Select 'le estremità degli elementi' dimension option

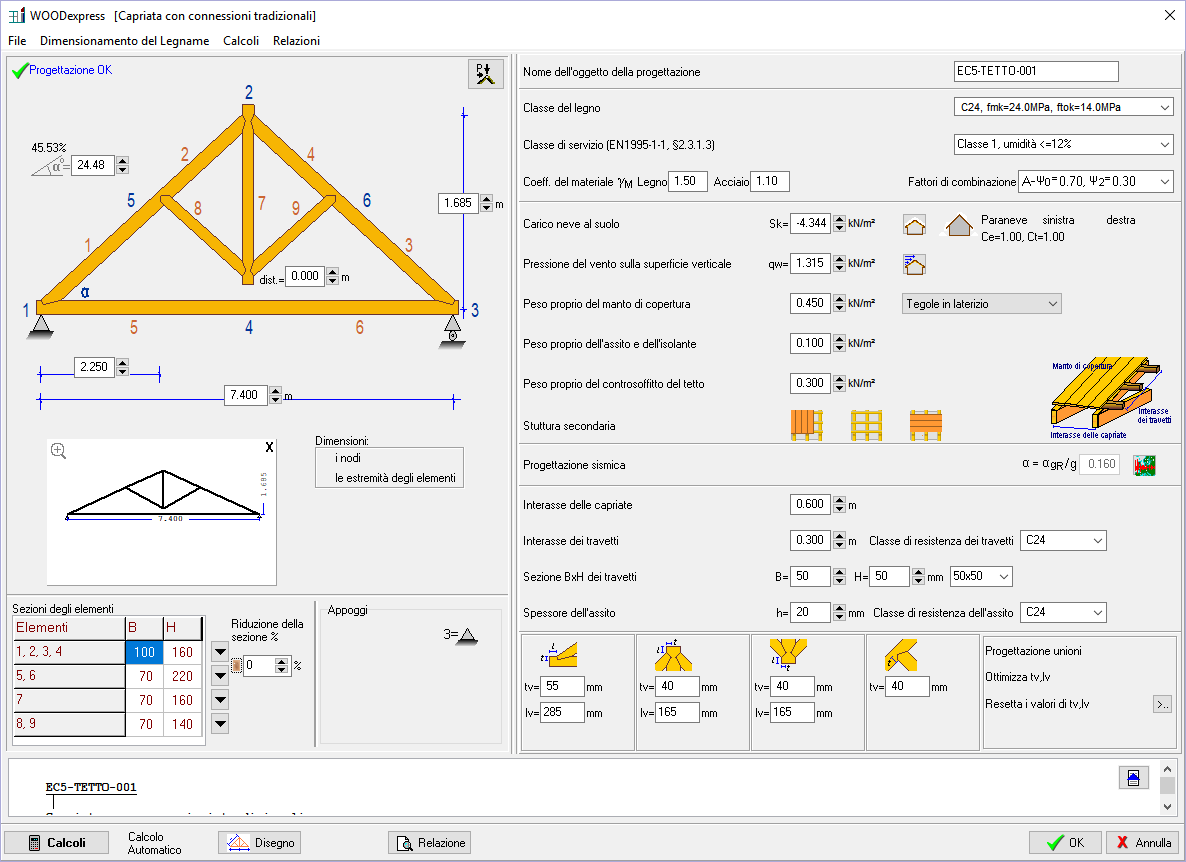point(395,478)
